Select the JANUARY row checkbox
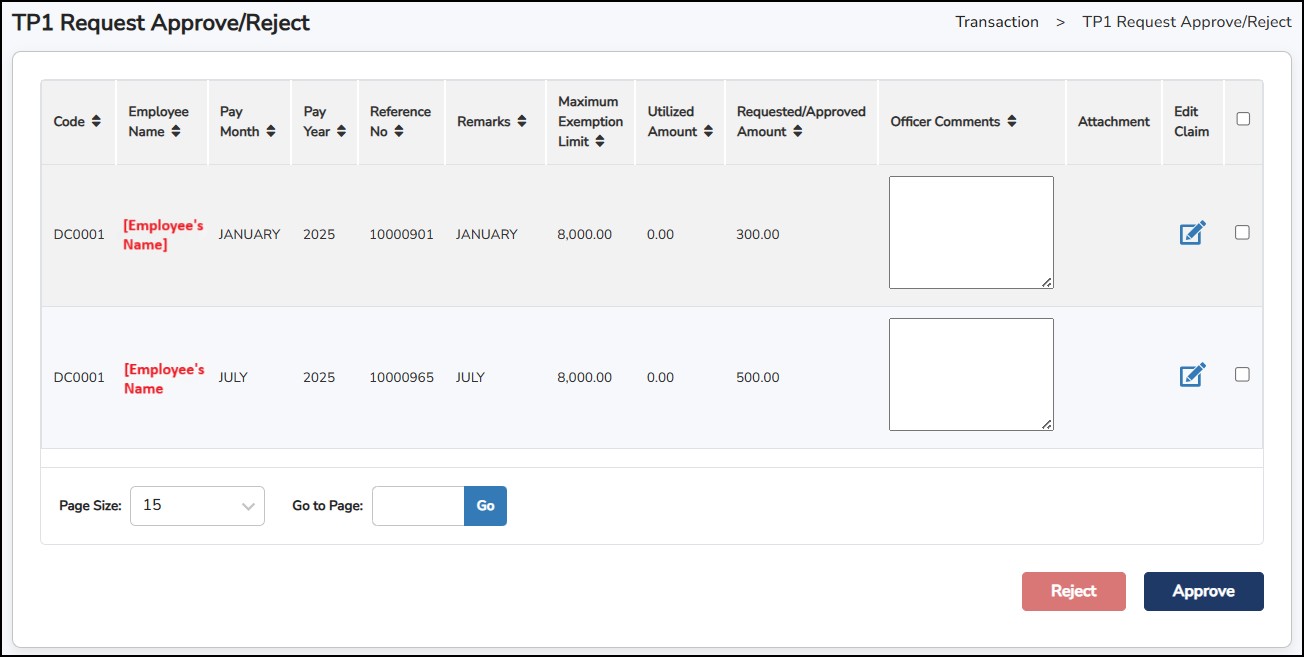 click(x=1242, y=232)
